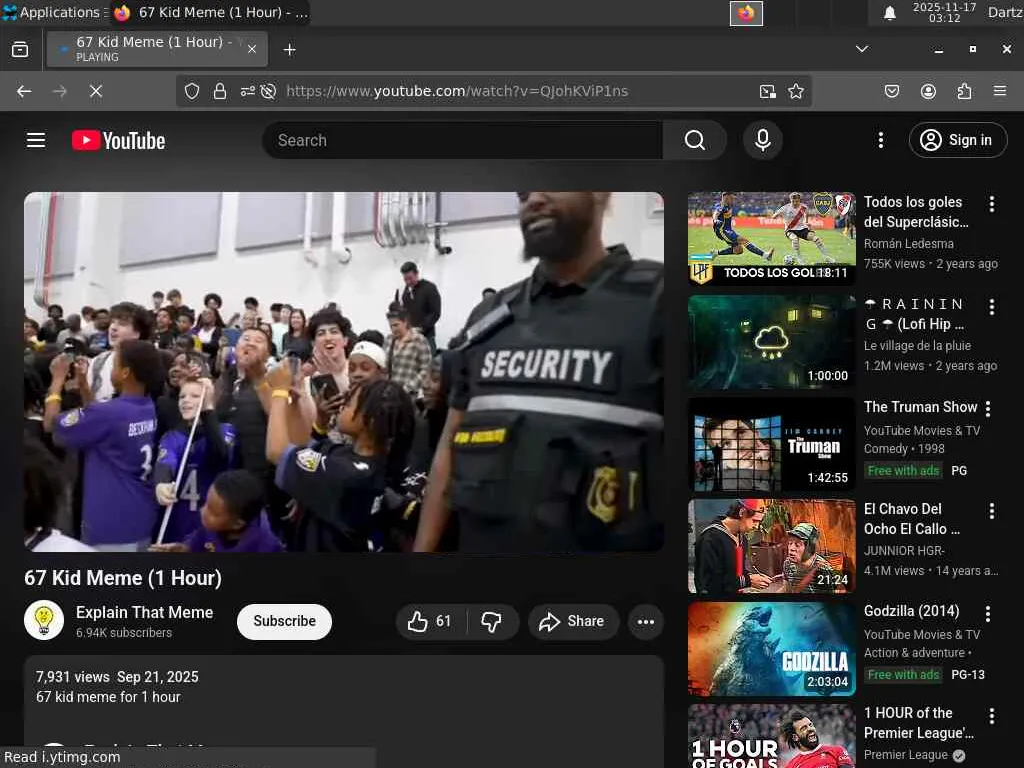Open options menu for RAINING Lofi video
The height and width of the screenshot is (768, 1024).
(991, 306)
